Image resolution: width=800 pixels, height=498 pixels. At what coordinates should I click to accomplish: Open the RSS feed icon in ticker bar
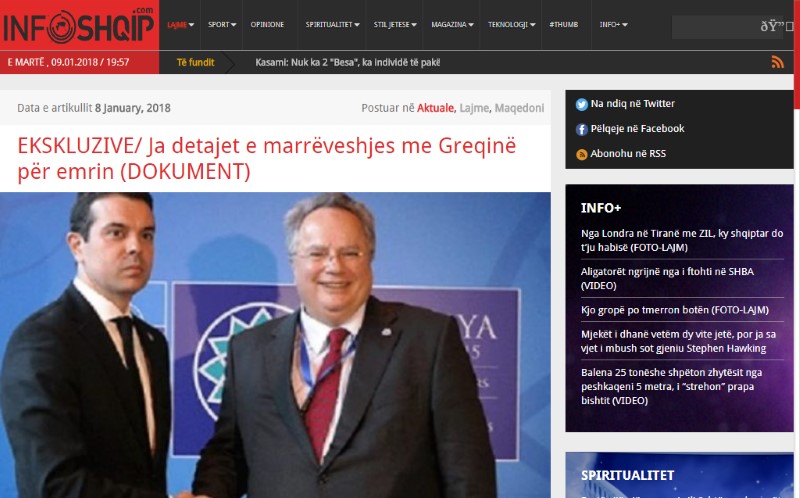778,62
